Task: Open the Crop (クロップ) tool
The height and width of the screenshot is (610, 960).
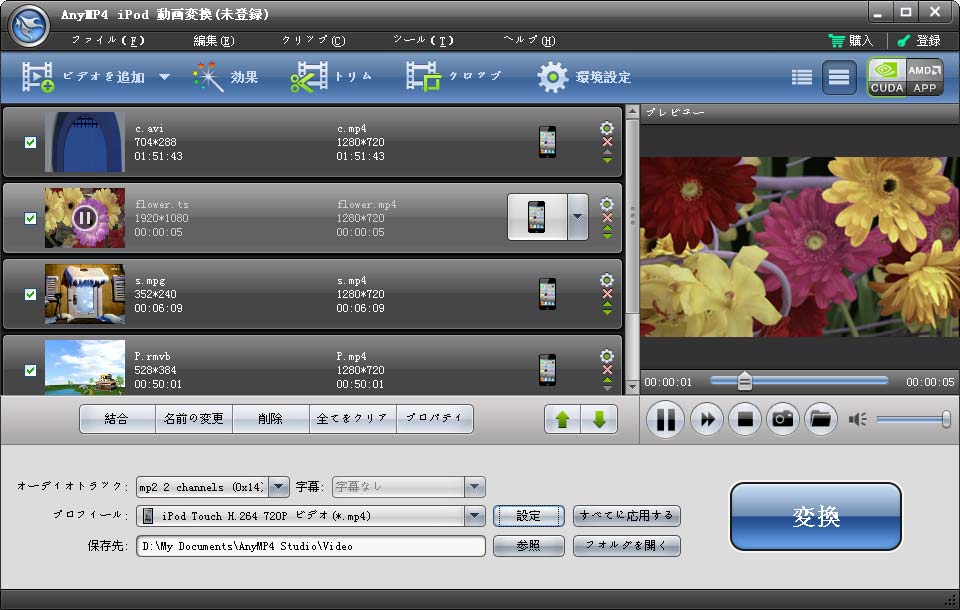Action: click(x=454, y=77)
